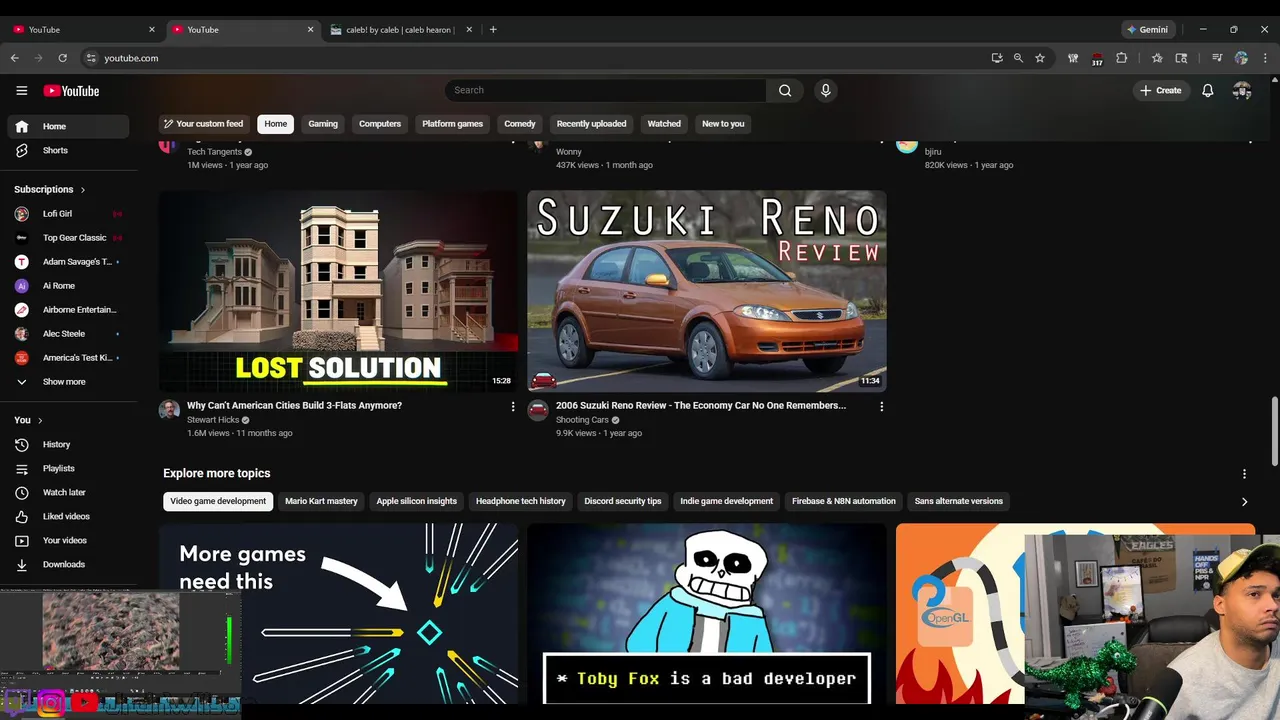This screenshot has width=1280, height=720.
Task: Switch to the caleb! by caleb tab
Action: point(400,29)
